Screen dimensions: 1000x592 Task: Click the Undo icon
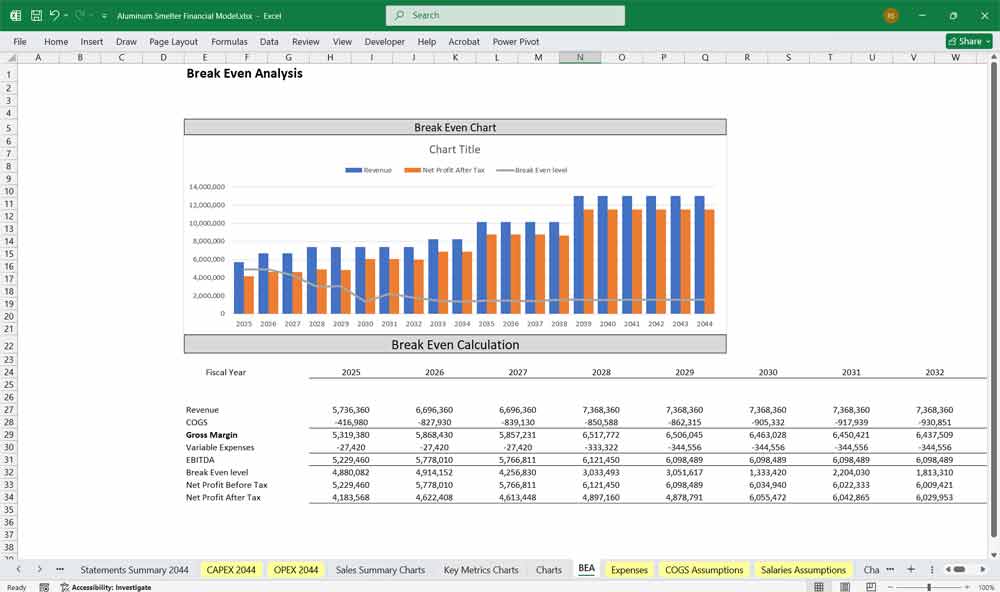pos(53,15)
